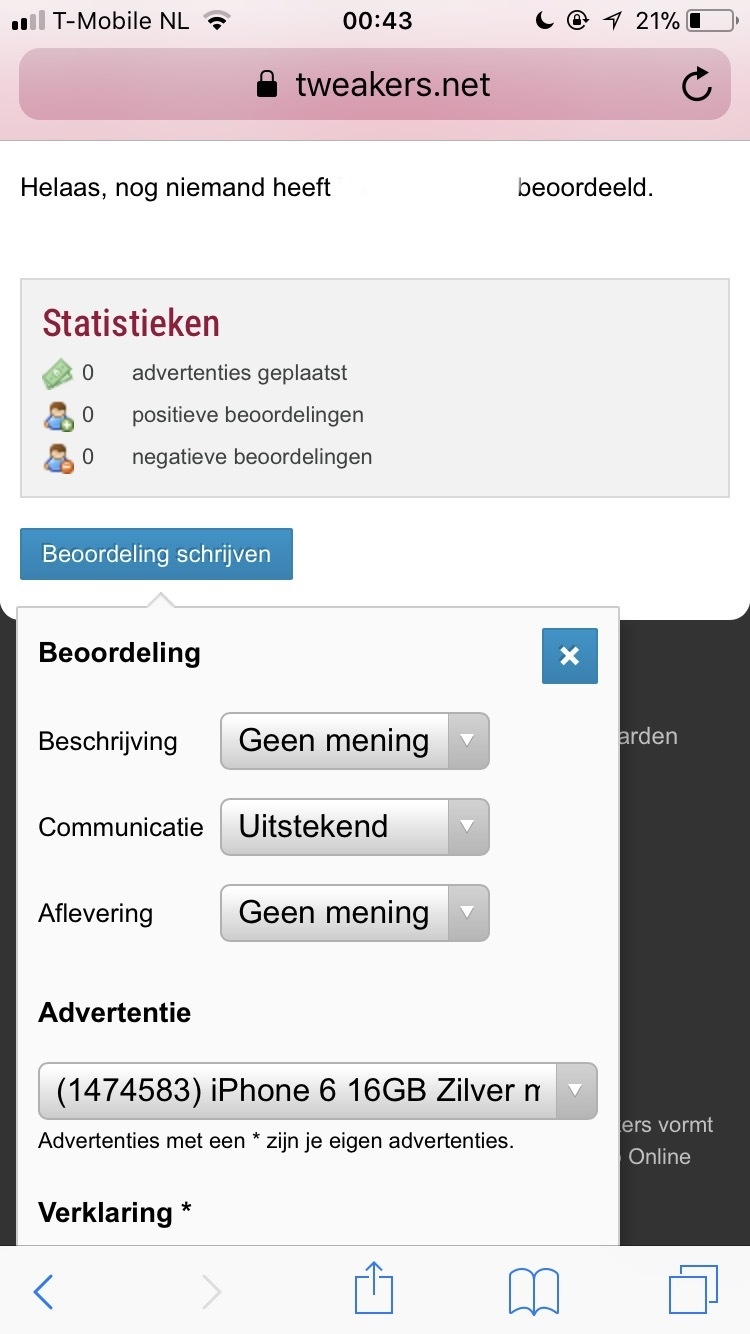Tap the Safari back arrow
The height and width of the screenshot is (1334, 750).
(43, 1291)
